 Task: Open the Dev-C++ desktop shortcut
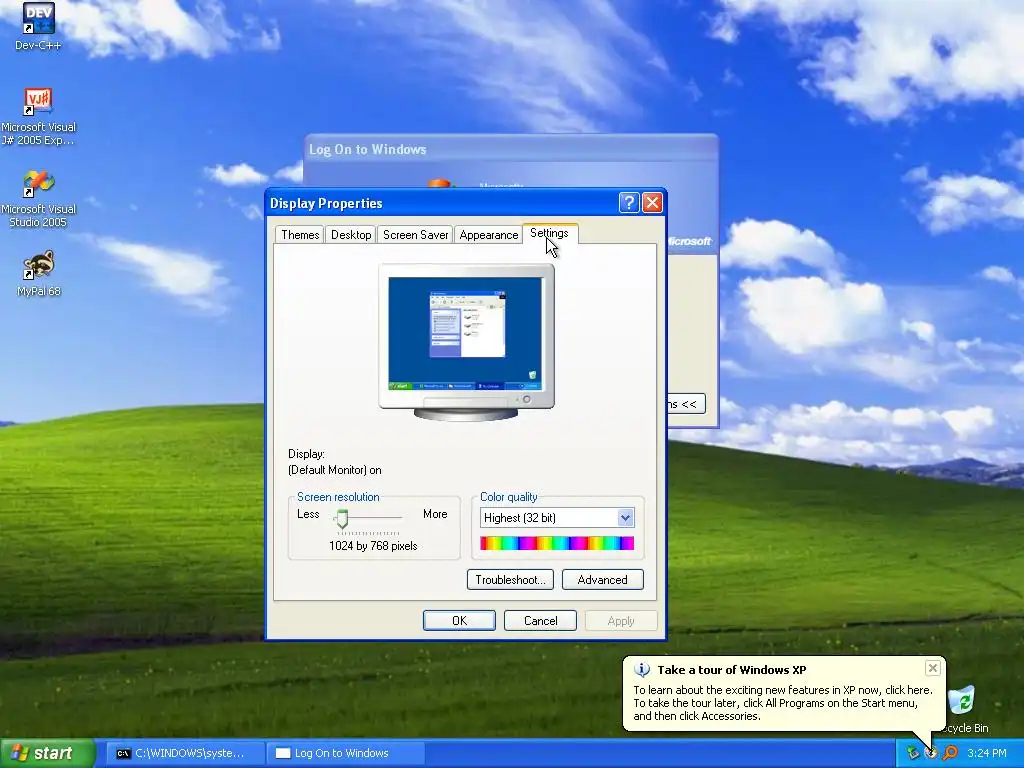38,26
